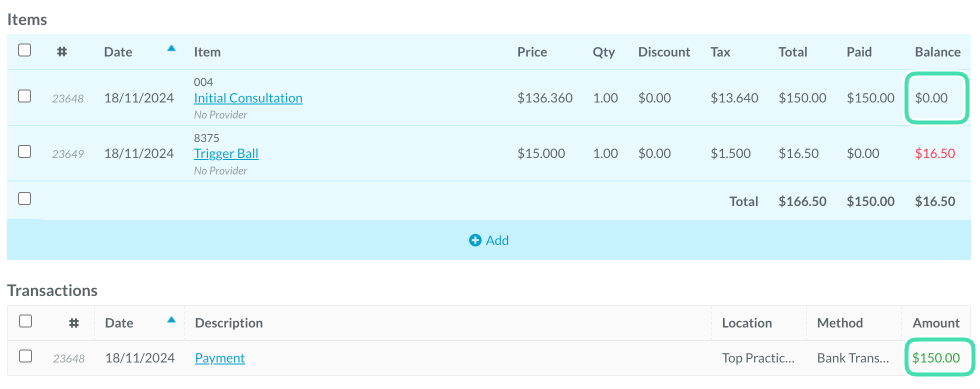This screenshot has height=389, width=980.
Task: Click the hash column icon in Transactions header
Action: [x=74, y=323]
